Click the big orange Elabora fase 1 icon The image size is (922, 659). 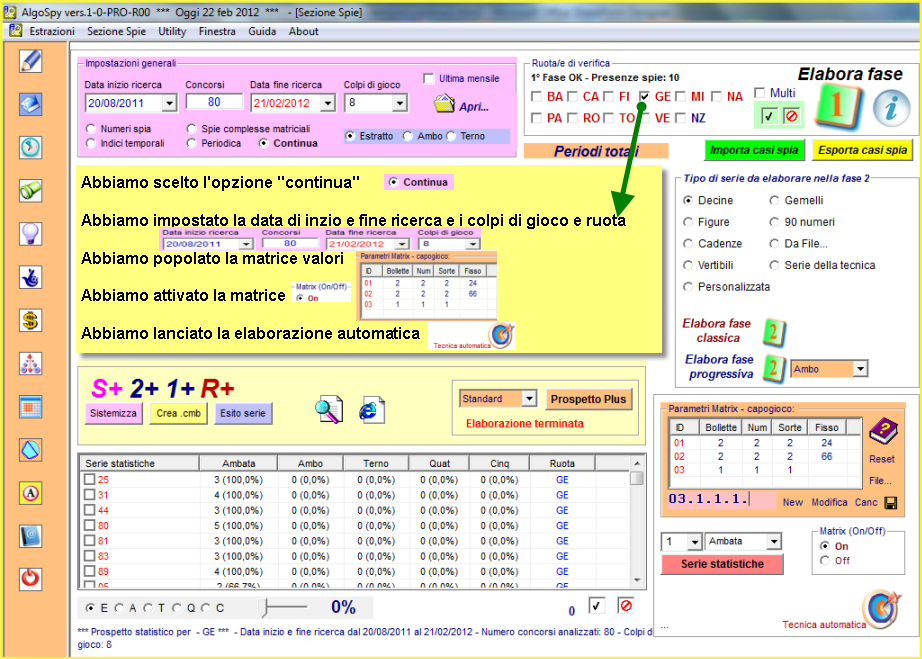pos(840,106)
